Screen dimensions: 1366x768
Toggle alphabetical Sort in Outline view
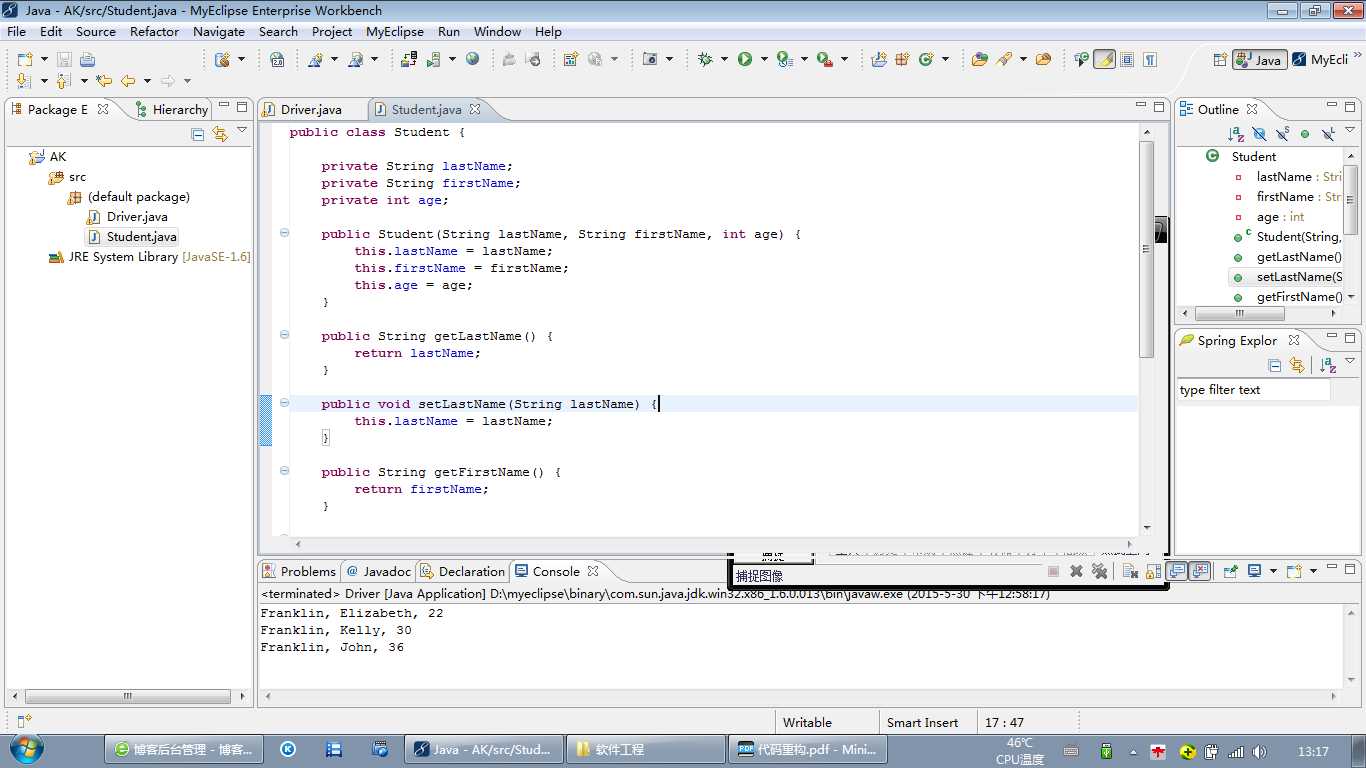tap(1236, 134)
